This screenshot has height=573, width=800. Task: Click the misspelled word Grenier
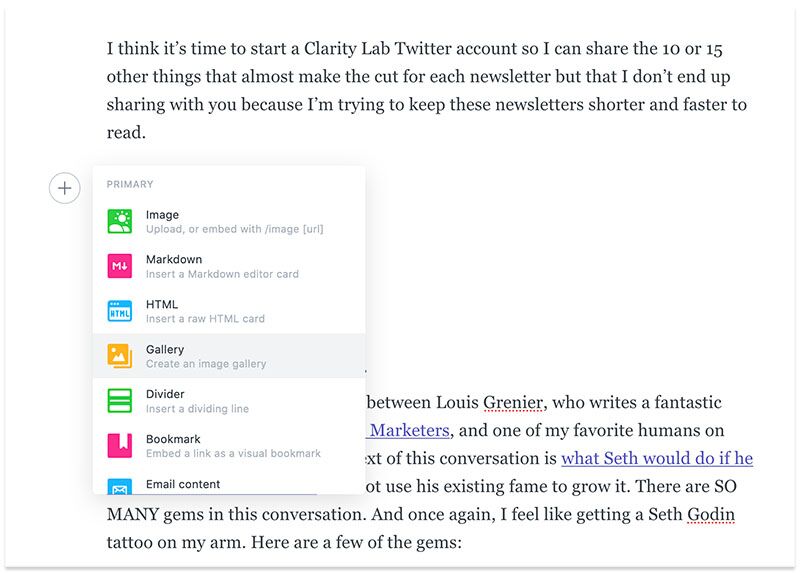(x=512, y=403)
